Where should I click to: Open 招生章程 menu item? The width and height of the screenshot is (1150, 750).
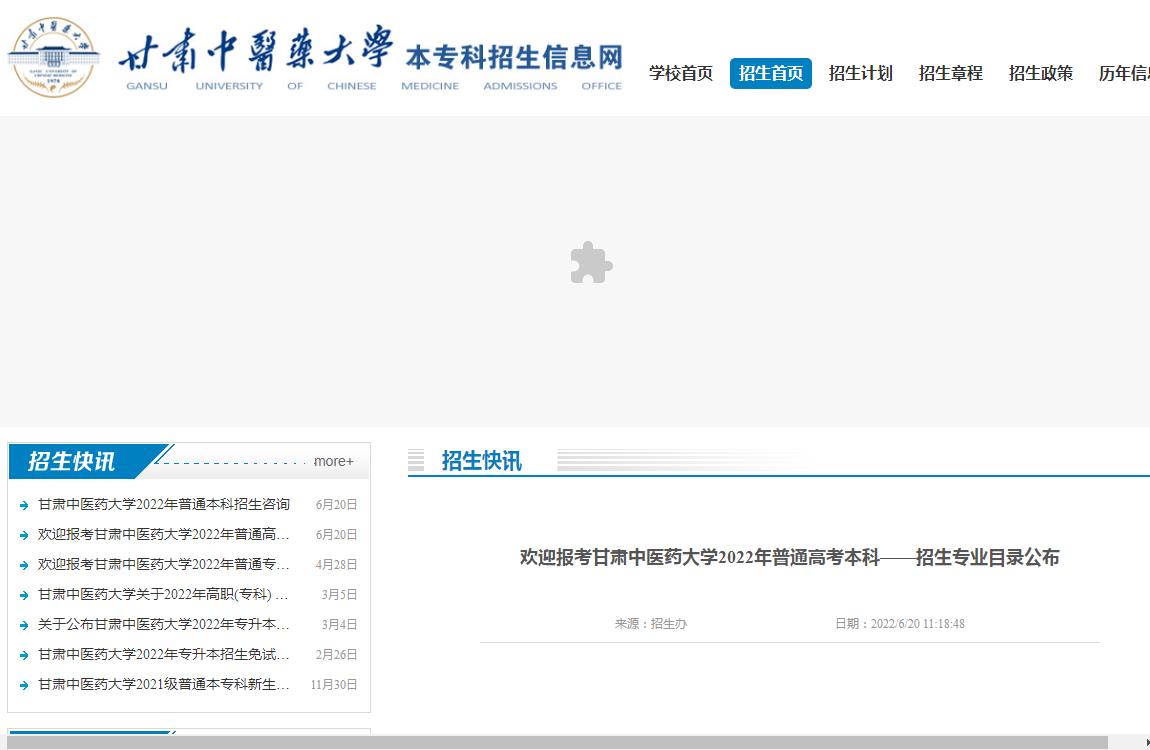(x=951, y=73)
